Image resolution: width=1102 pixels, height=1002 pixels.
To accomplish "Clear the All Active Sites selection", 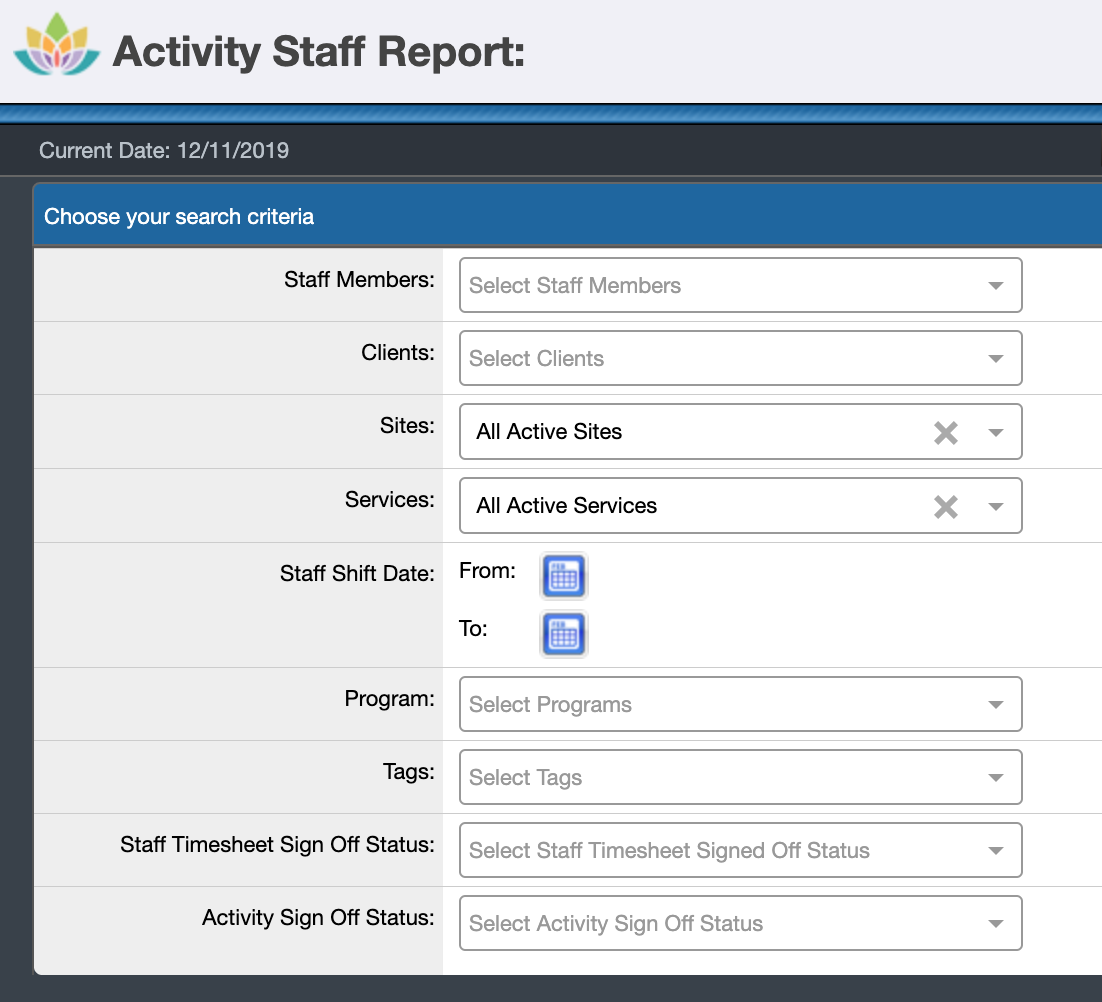I will [x=945, y=432].
